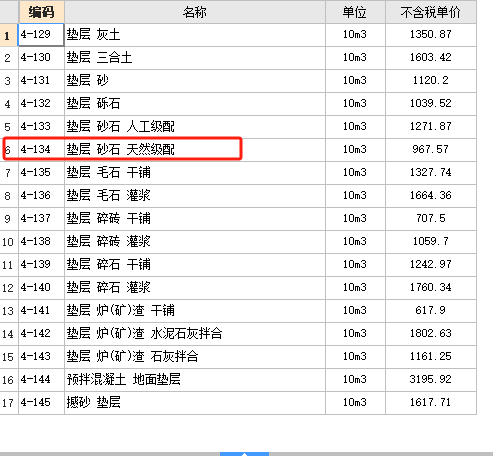Image resolution: width=493 pixels, height=456 pixels.
Task: Click unit cell 10m3 in row 4-145
Action: (x=355, y=403)
